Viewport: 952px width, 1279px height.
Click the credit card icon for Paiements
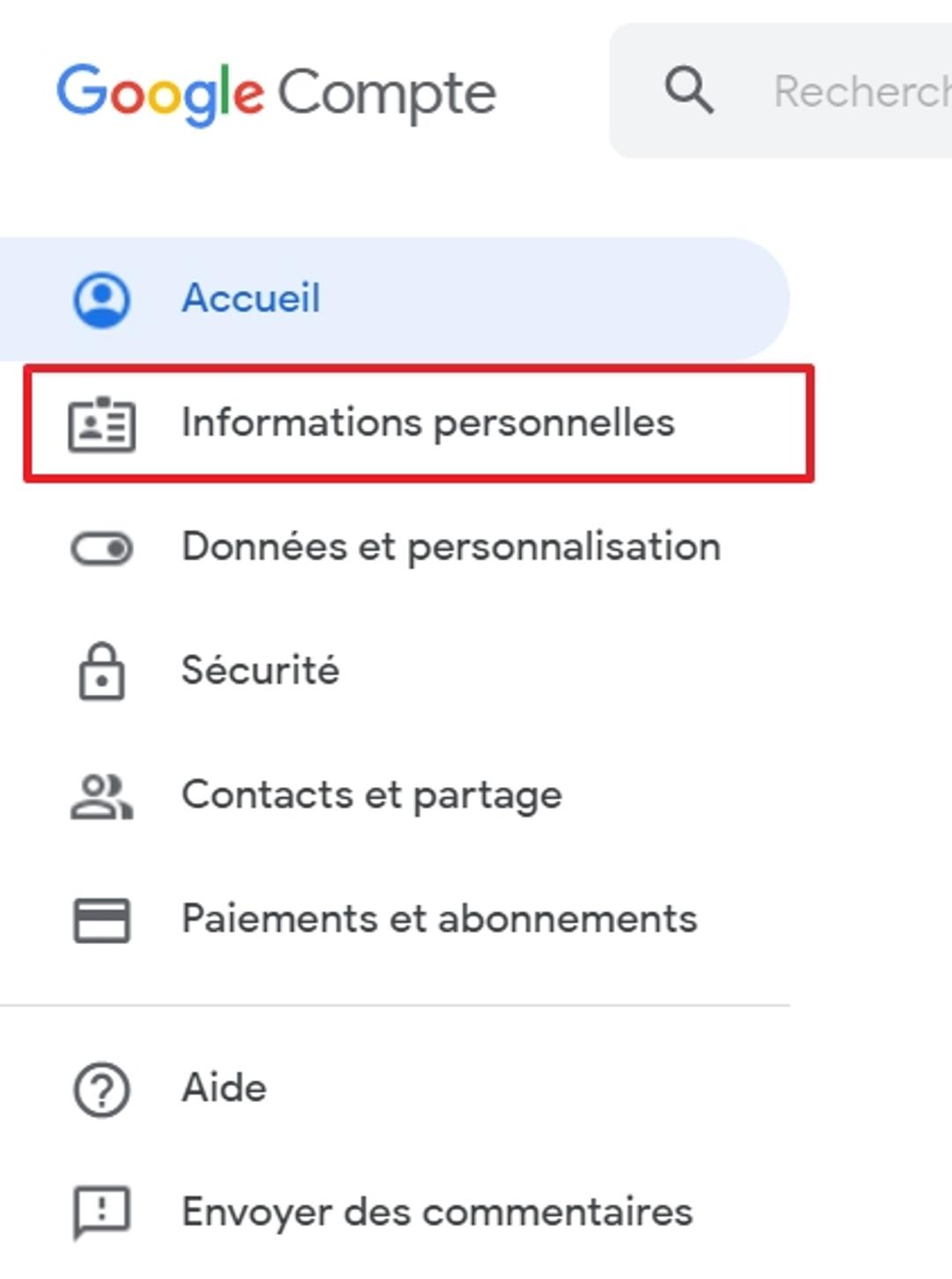(x=101, y=920)
